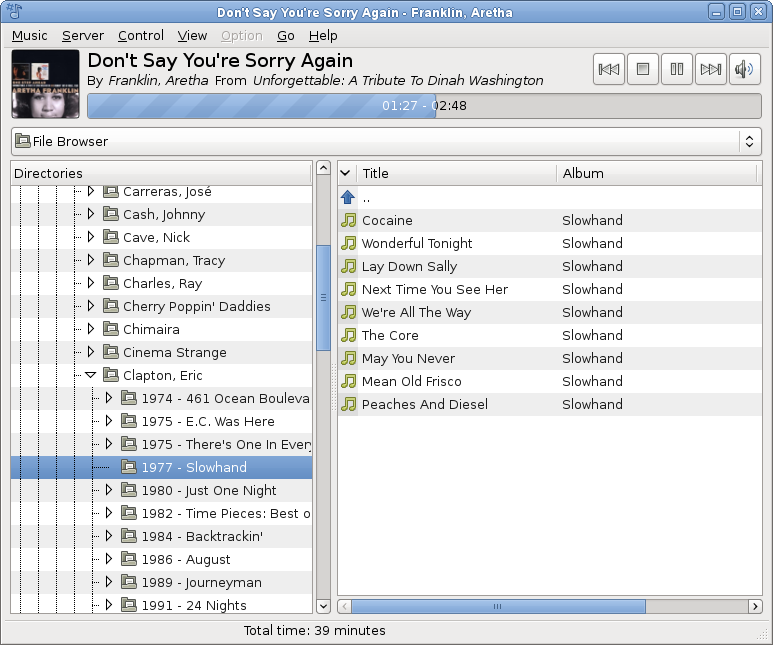
Task: Seek in the song progress bar
Action: (424, 106)
